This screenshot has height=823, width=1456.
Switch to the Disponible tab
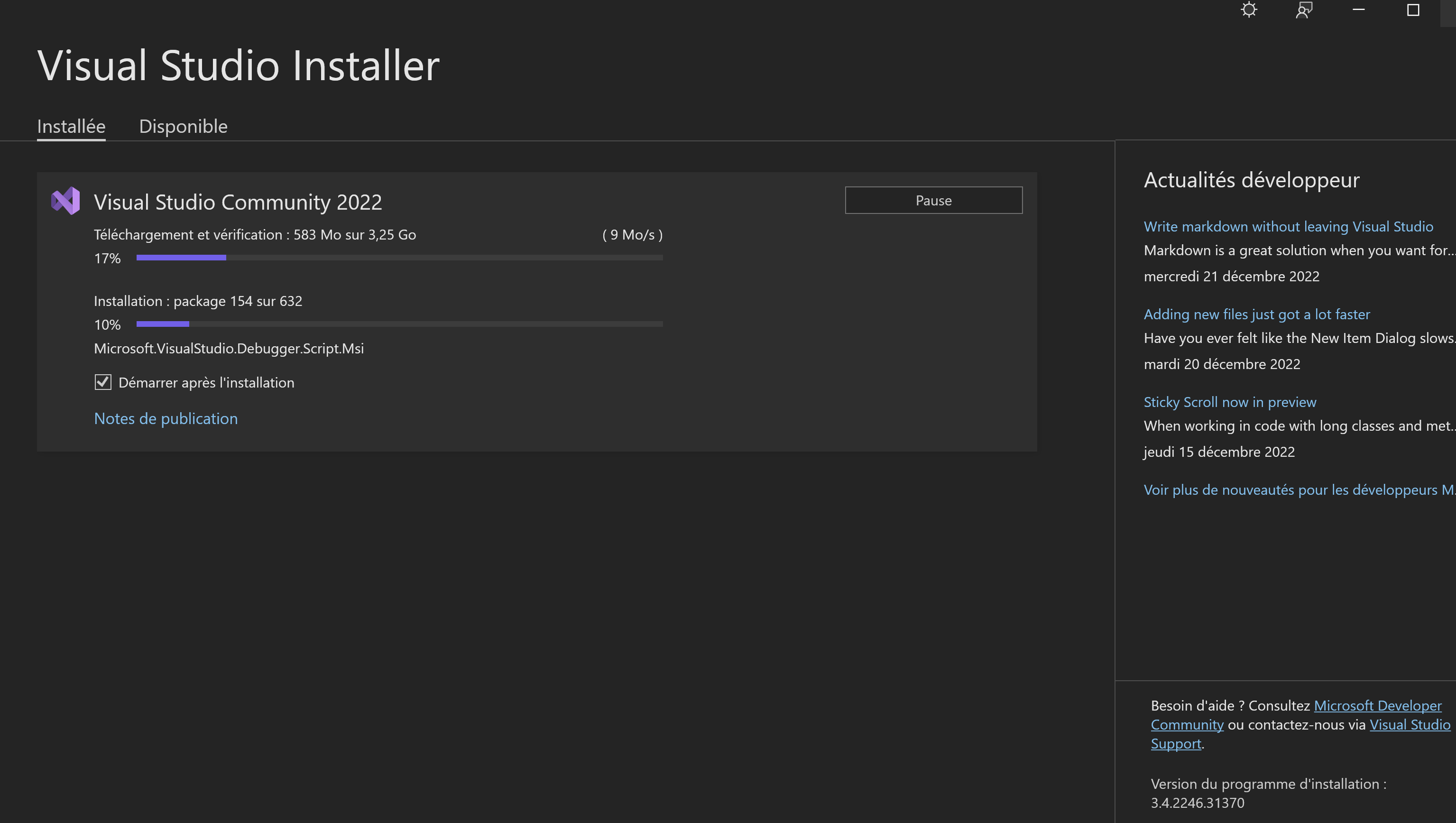183,126
